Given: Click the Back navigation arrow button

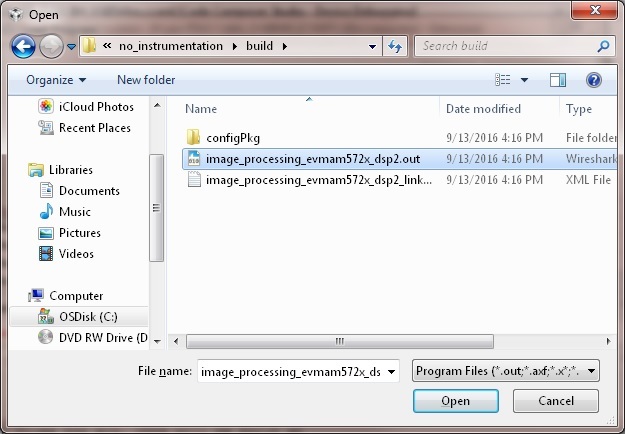Looking at the screenshot, I should pos(24,46).
